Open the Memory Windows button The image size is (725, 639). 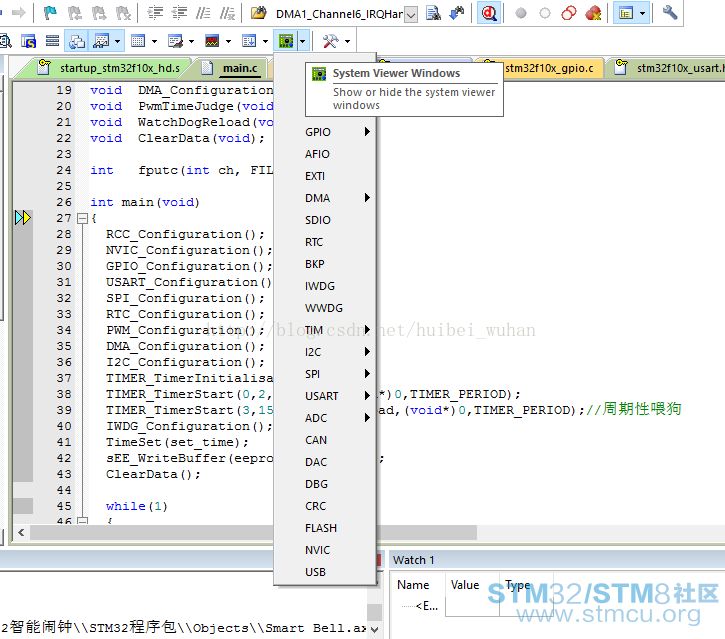click(x=138, y=42)
